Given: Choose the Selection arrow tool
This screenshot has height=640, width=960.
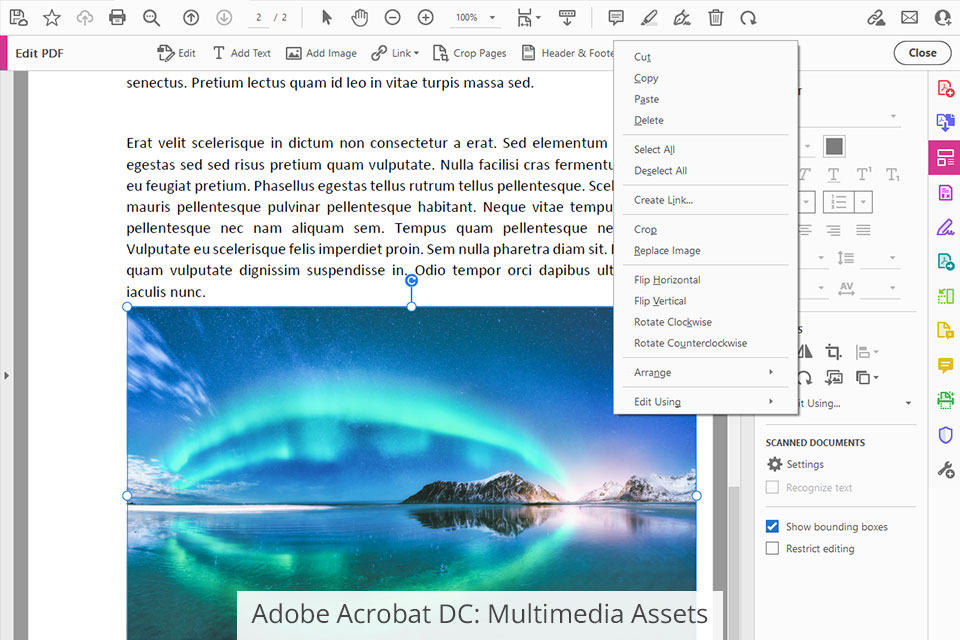Looking at the screenshot, I should (x=326, y=18).
